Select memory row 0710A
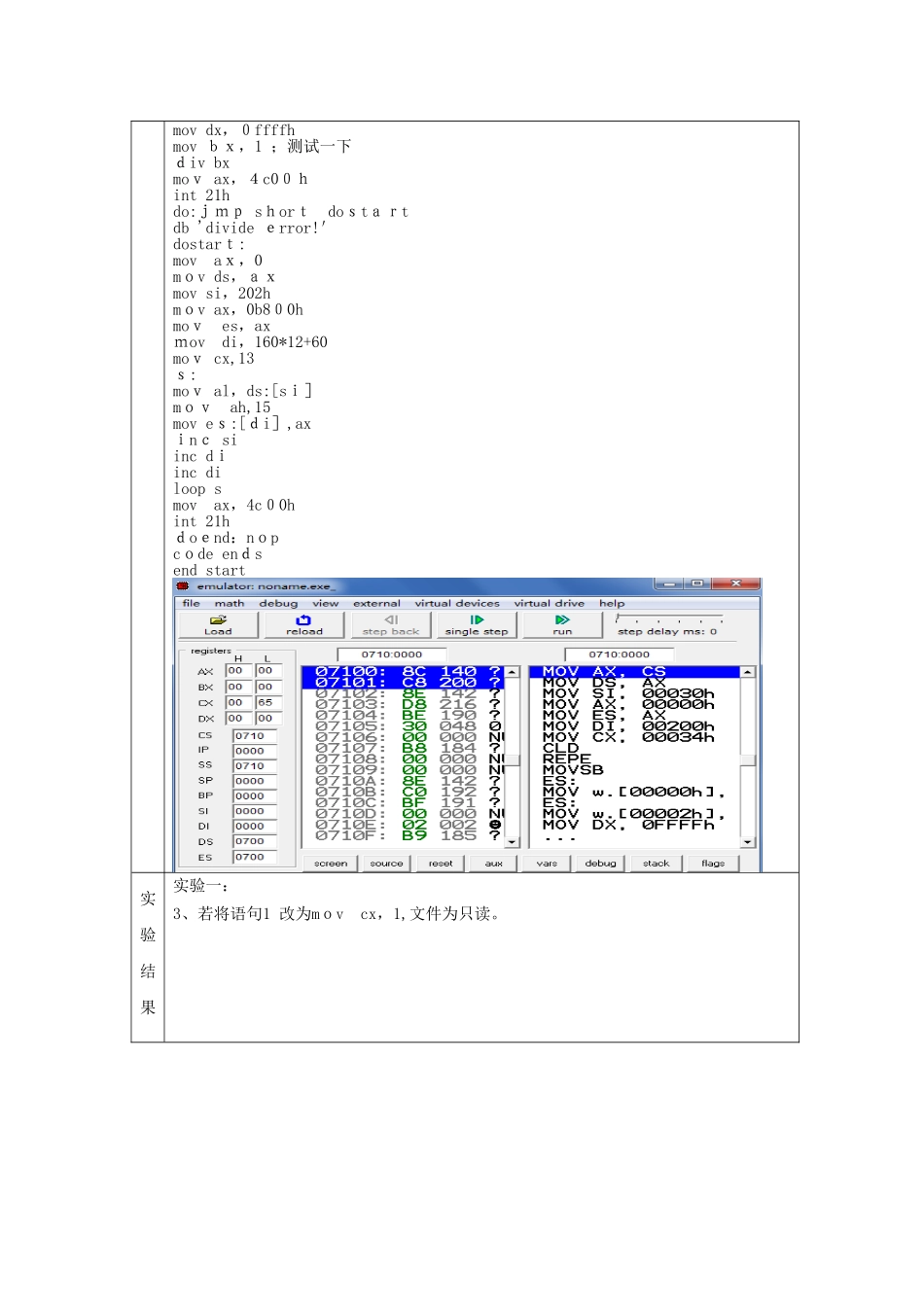This screenshot has width=924, height=1307. [403, 781]
